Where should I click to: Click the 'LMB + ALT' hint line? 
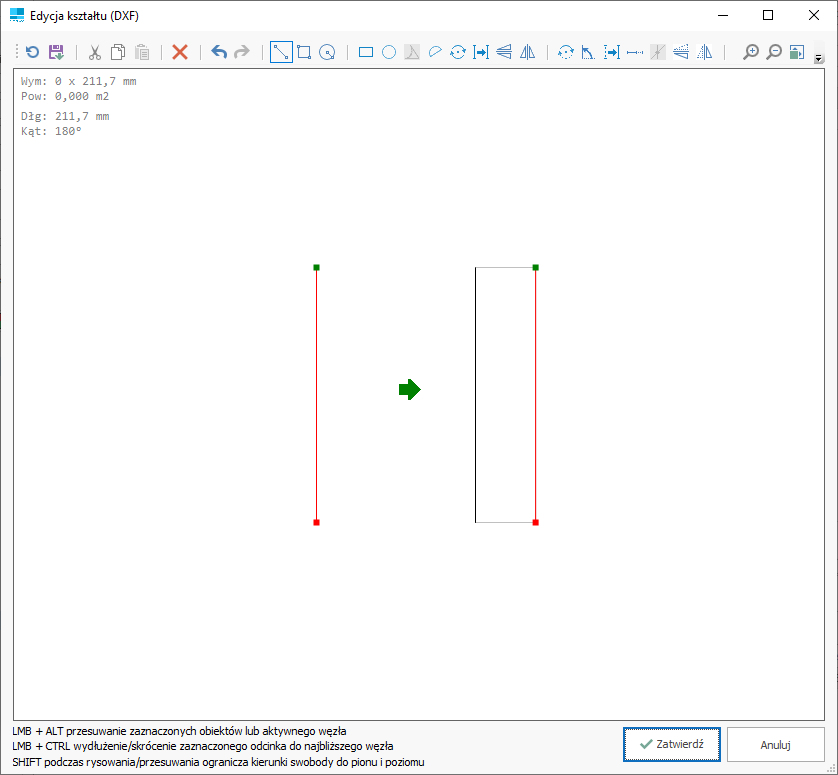tap(179, 731)
